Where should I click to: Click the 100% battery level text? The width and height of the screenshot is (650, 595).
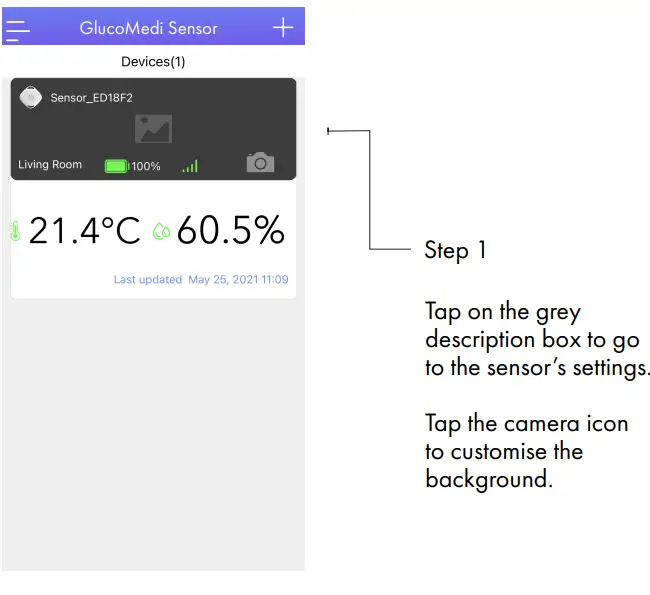tap(146, 166)
